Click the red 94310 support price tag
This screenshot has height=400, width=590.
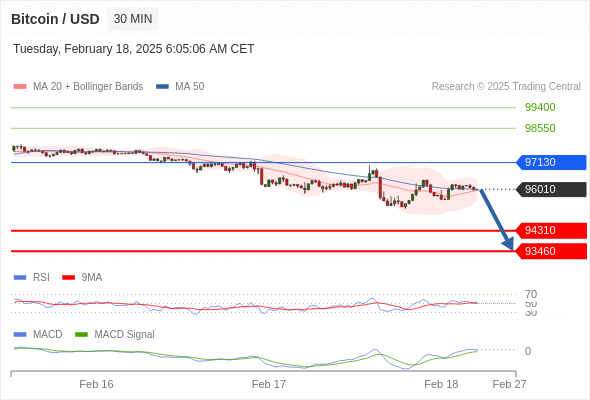tap(551, 230)
